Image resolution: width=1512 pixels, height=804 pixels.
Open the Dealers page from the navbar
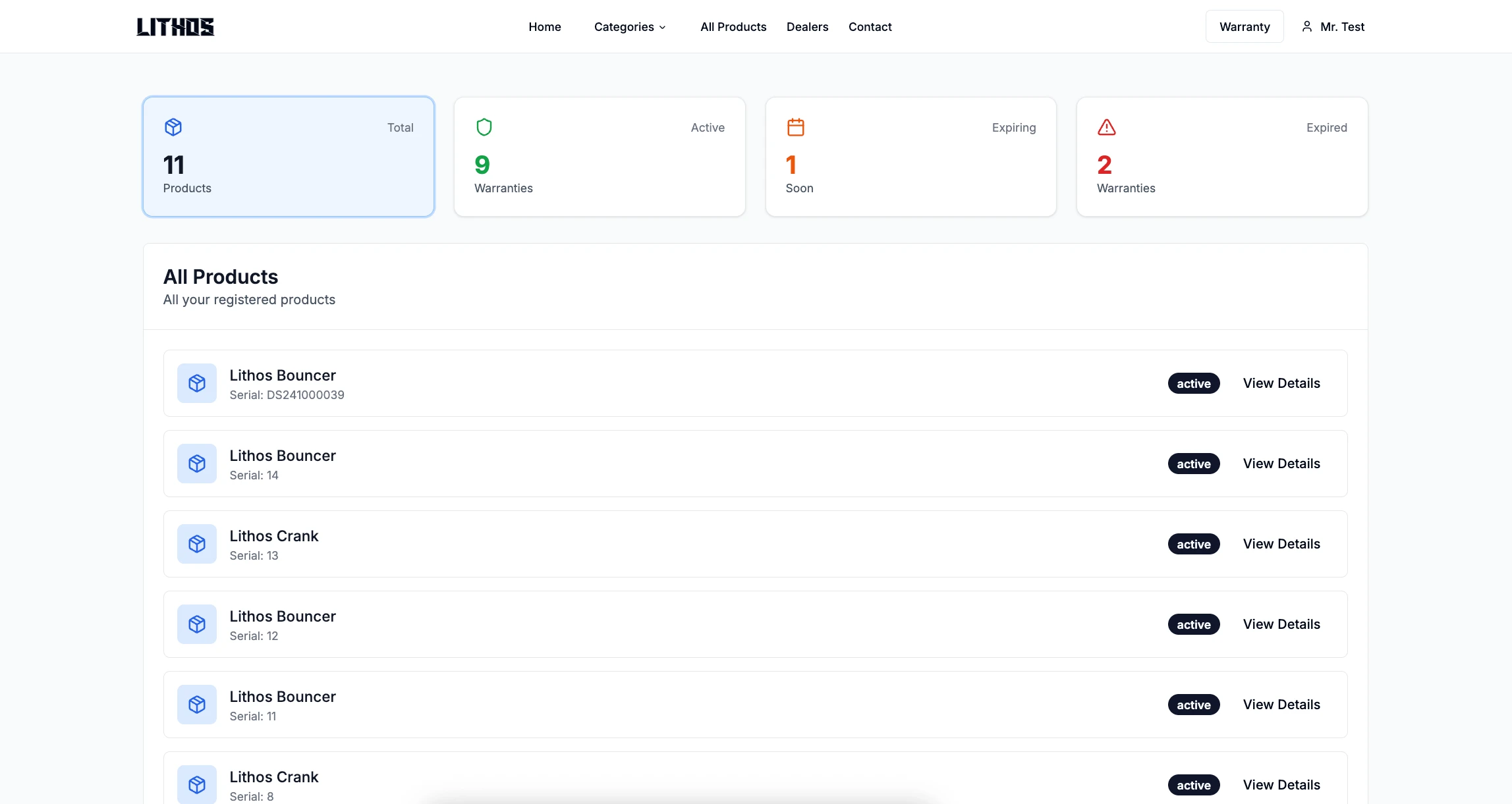point(807,26)
